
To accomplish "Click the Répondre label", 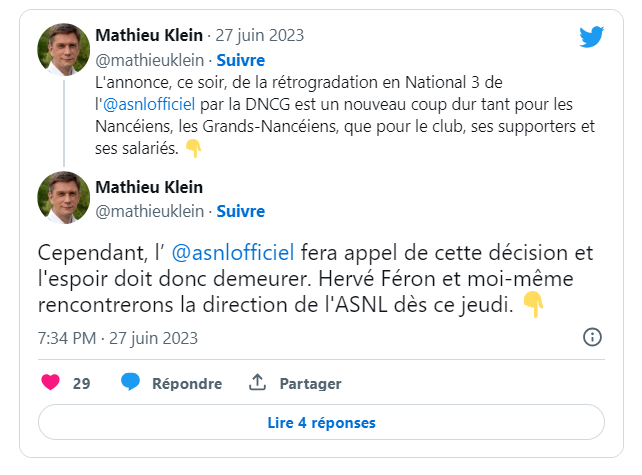I will click(187, 384).
